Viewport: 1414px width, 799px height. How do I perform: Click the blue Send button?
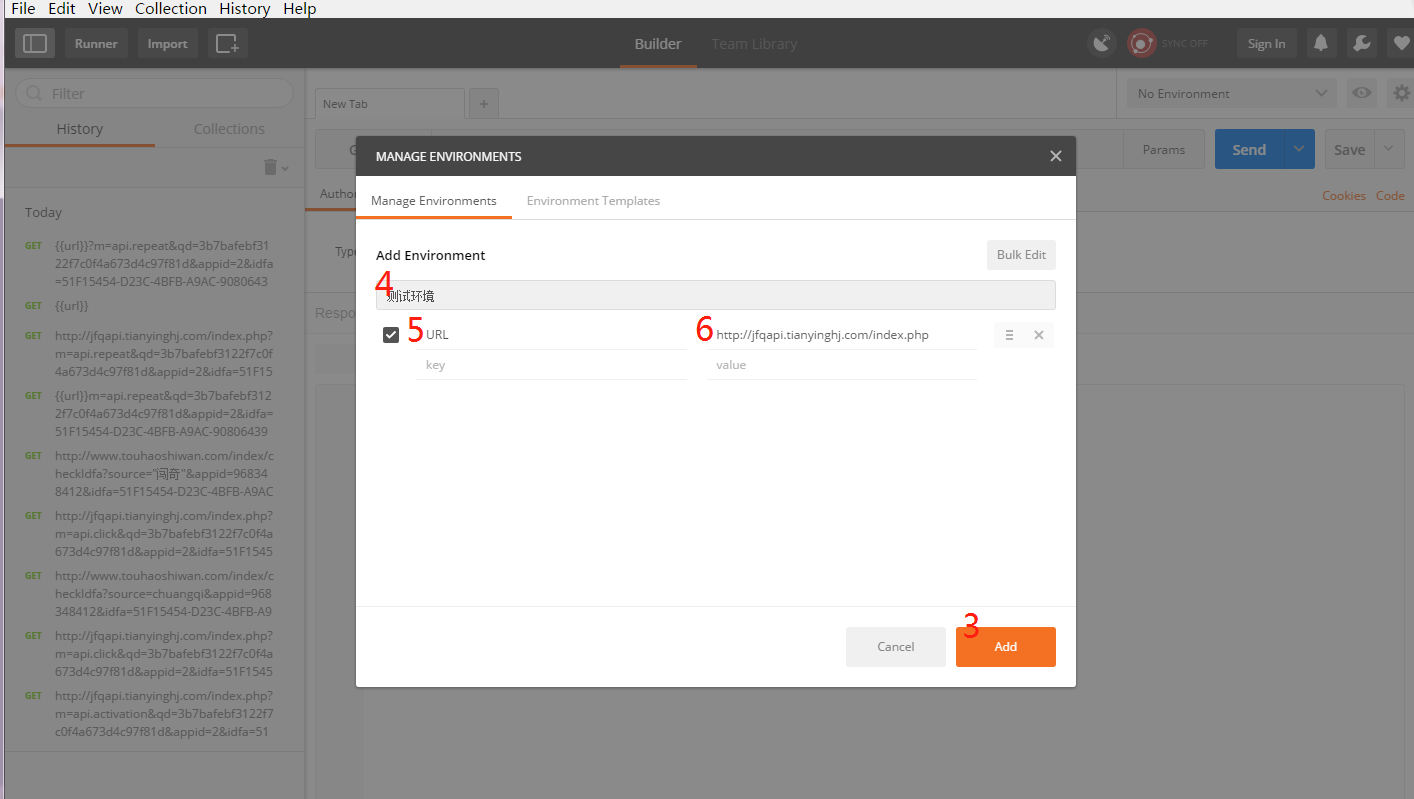[1249, 149]
